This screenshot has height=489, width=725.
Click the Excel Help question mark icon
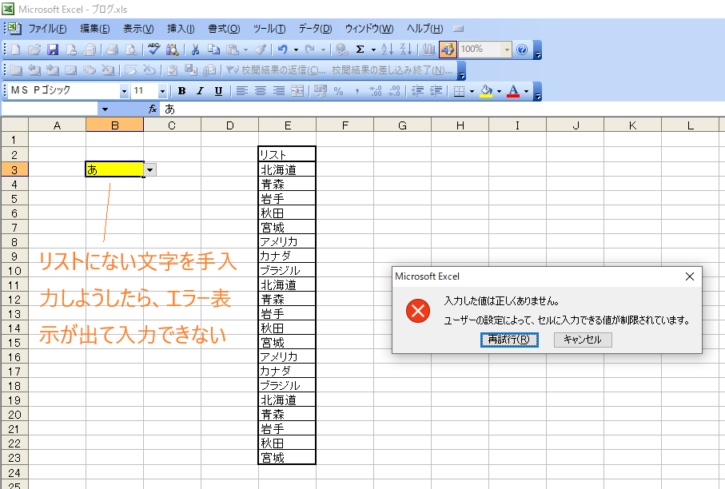coord(524,49)
